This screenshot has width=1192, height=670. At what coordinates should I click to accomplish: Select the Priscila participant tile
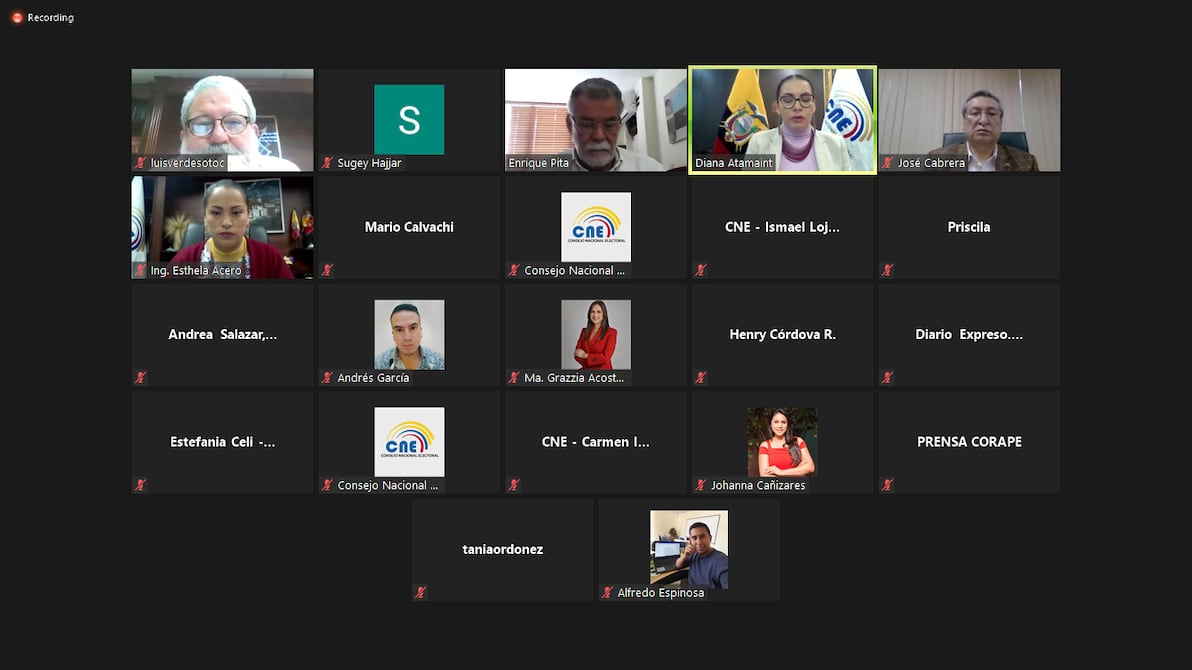click(x=969, y=227)
